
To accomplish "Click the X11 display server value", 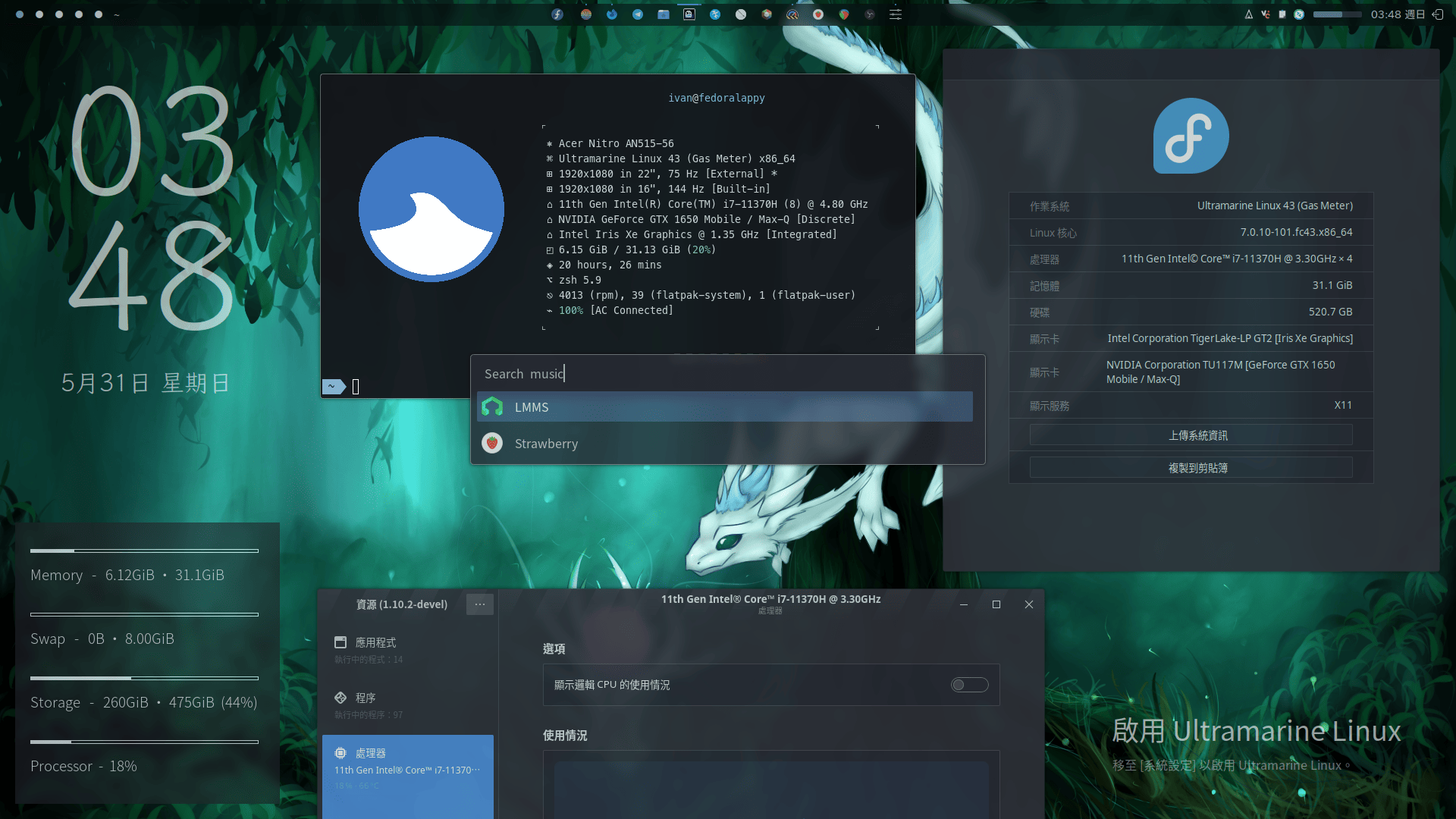I will [1344, 405].
